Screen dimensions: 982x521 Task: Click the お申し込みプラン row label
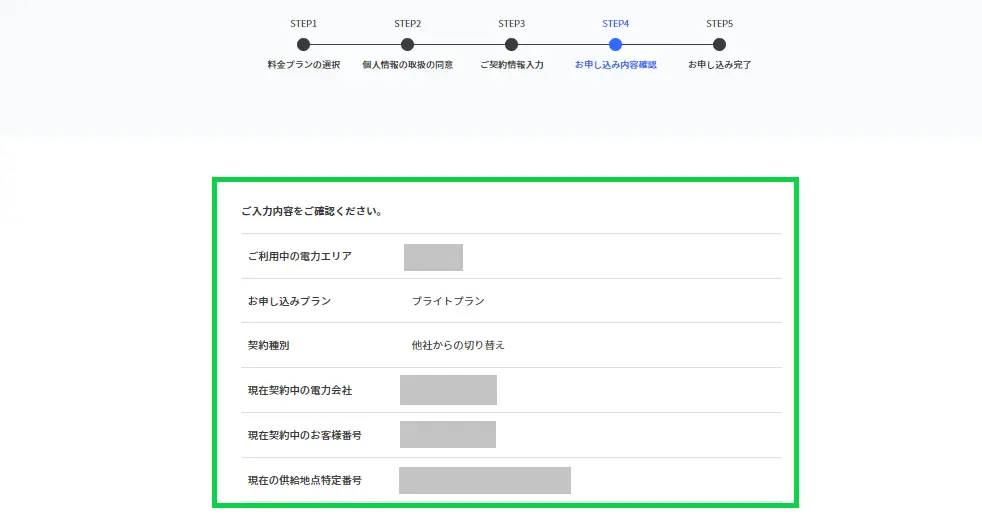click(x=289, y=301)
